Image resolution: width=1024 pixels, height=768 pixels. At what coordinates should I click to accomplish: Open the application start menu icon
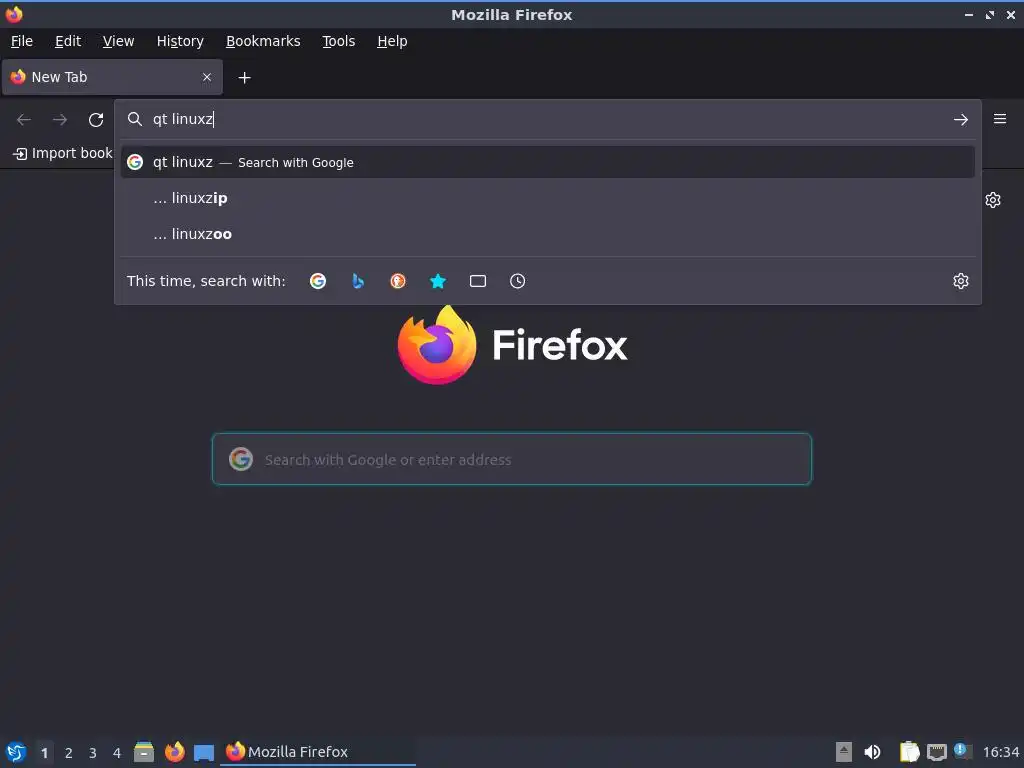[16, 752]
